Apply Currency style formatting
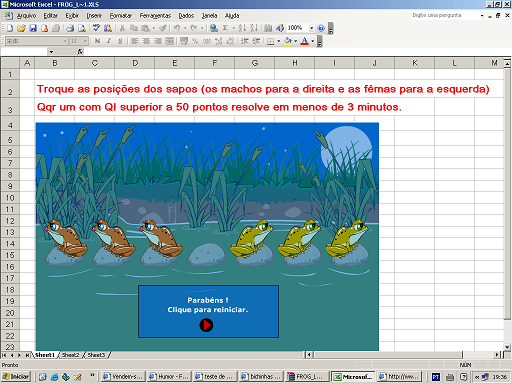The image size is (512, 384). [x=184, y=41]
